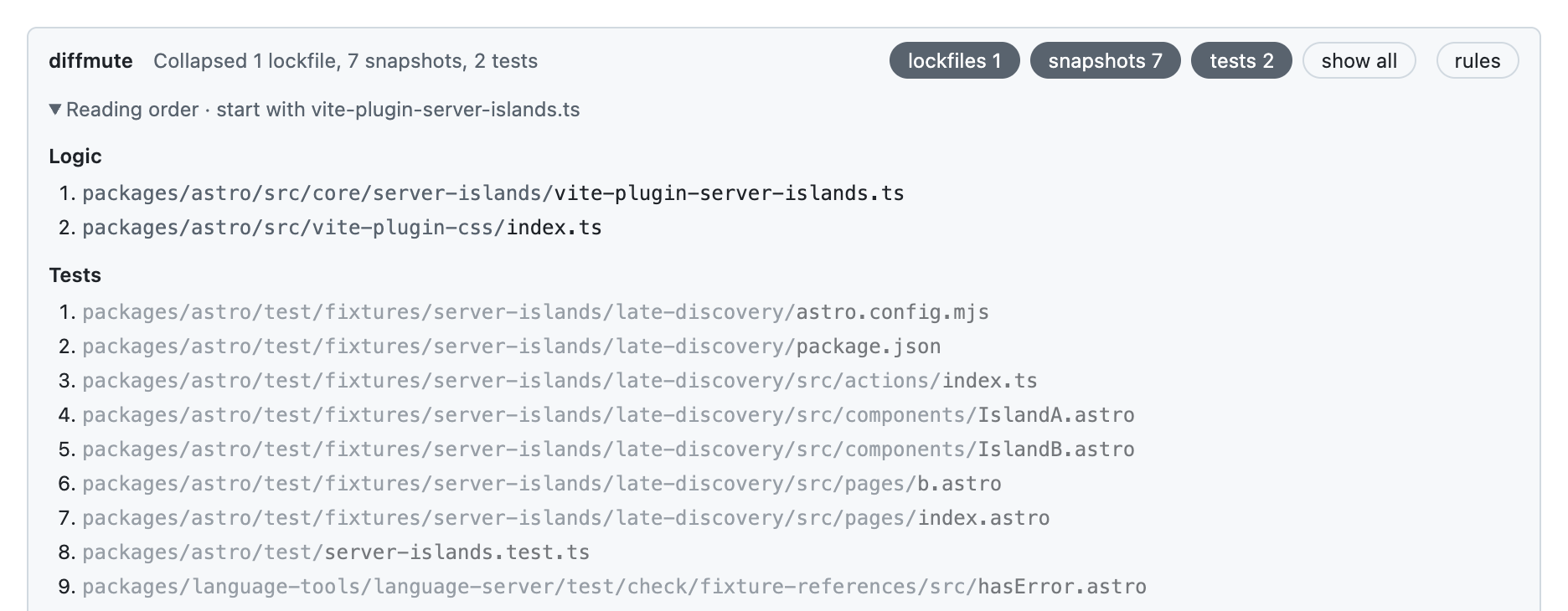Open late-discovery package.json file
Image resolution: width=1568 pixels, height=611 pixels.
(x=511, y=347)
